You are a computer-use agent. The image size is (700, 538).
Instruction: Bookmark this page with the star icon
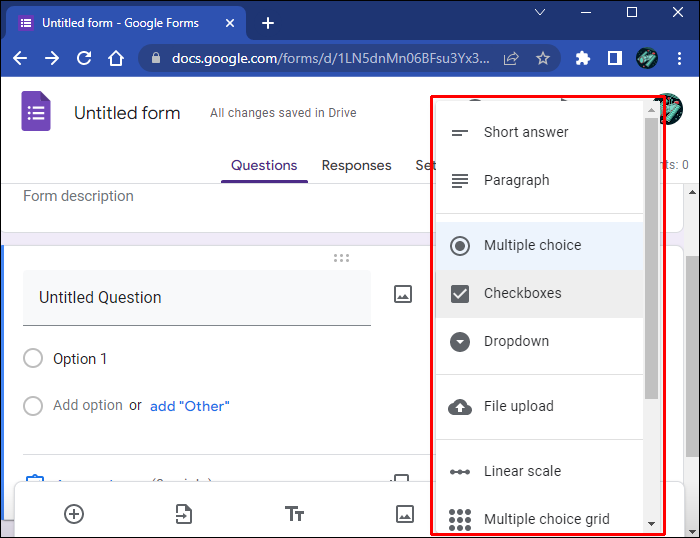click(x=543, y=59)
